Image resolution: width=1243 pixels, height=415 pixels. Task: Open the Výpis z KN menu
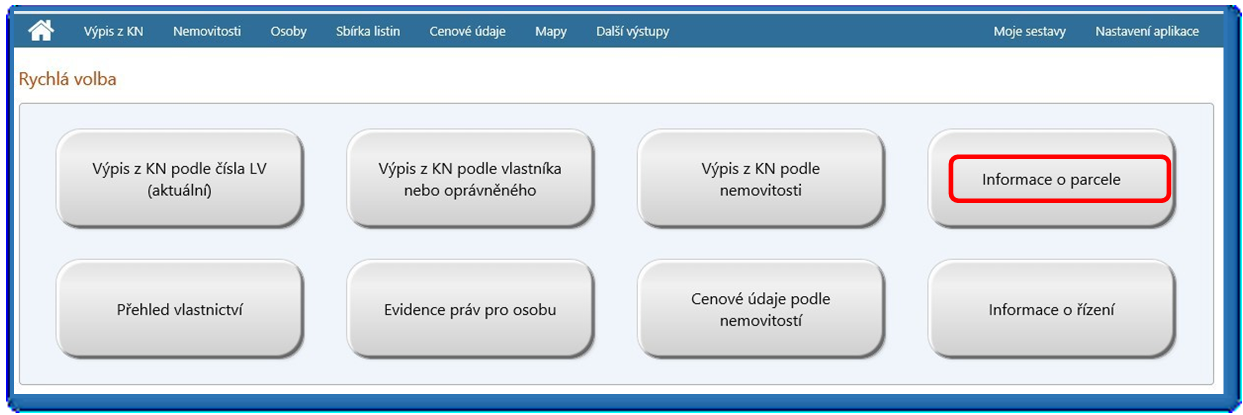click(113, 31)
